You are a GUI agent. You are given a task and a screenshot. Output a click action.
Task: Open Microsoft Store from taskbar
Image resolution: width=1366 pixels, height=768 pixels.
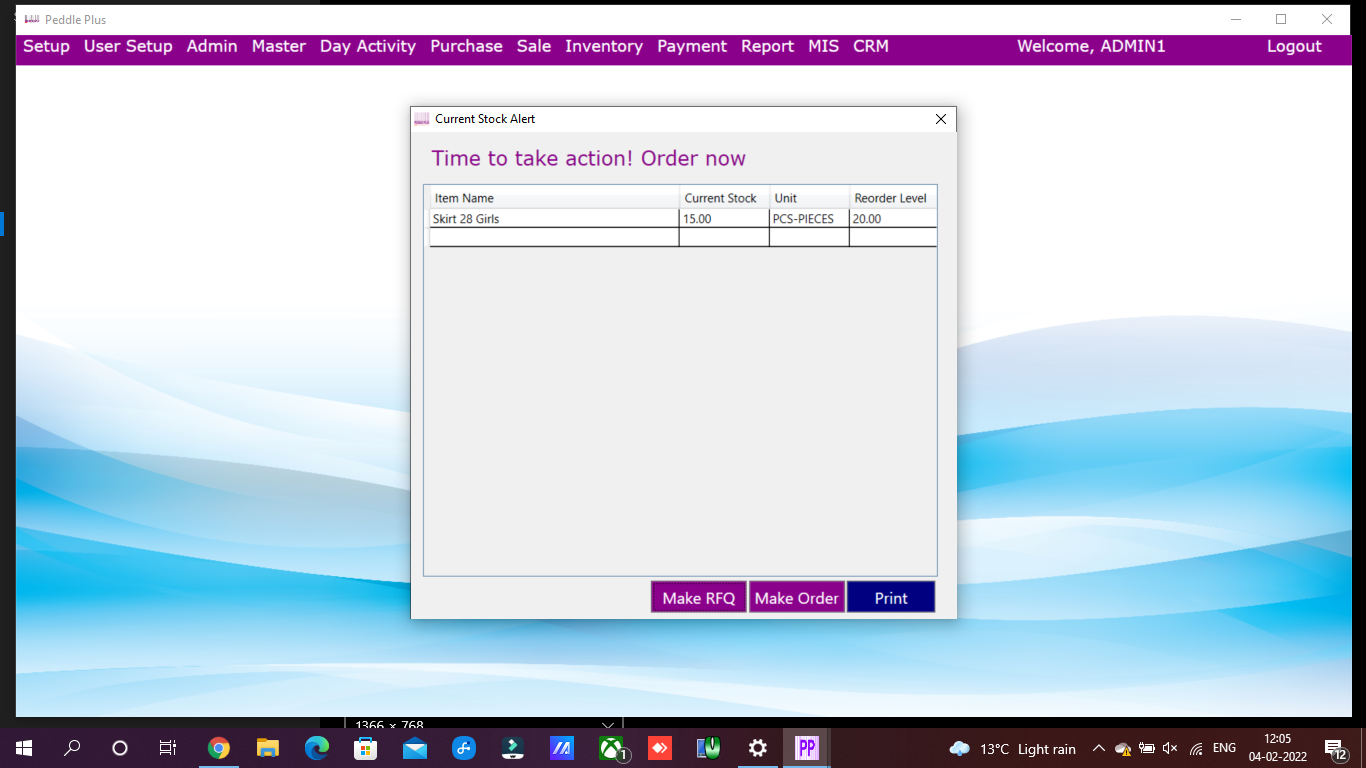[366, 748]
